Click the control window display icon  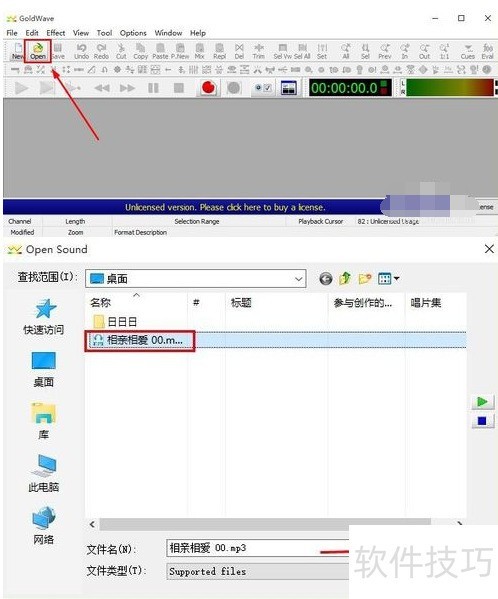click(289, 88)
